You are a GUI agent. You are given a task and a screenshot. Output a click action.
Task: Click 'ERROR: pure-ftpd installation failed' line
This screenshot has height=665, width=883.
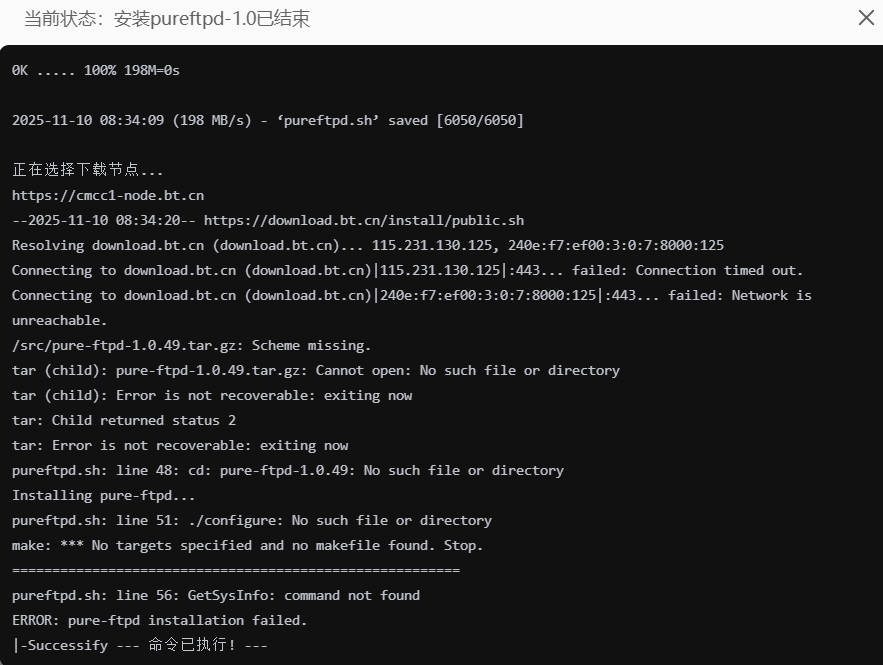(160, 620)
